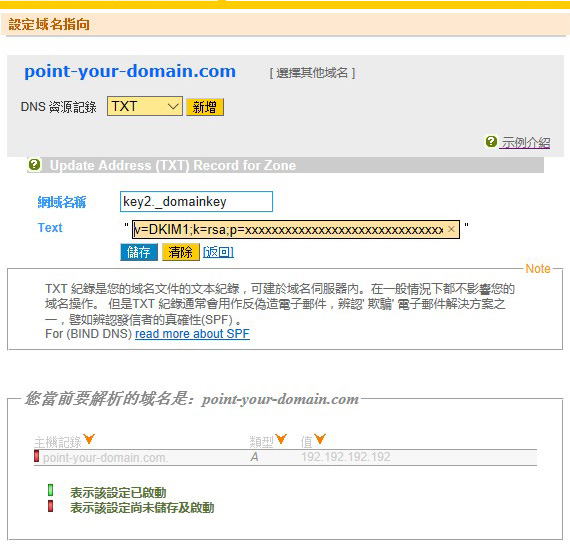The width and height of the screenshot is (570, 559).
Task: Click the green help icon beside 示例介紹
Action: pyautogui.click(x=491, y=141)
